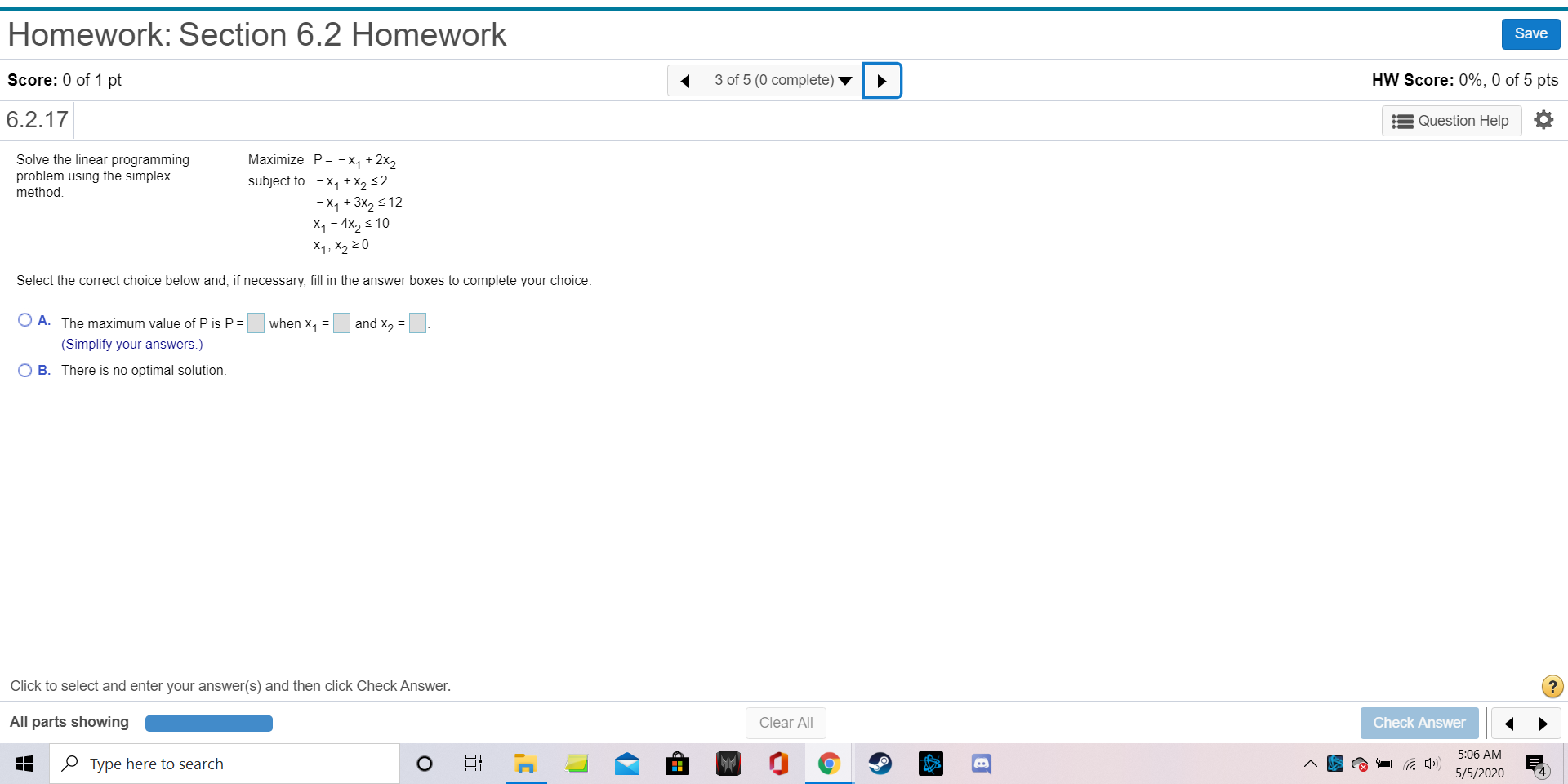Viewport: 1568px width, 784px height.
Task: Expand hidden icons in the system tray
Action: pos(1310,764)
